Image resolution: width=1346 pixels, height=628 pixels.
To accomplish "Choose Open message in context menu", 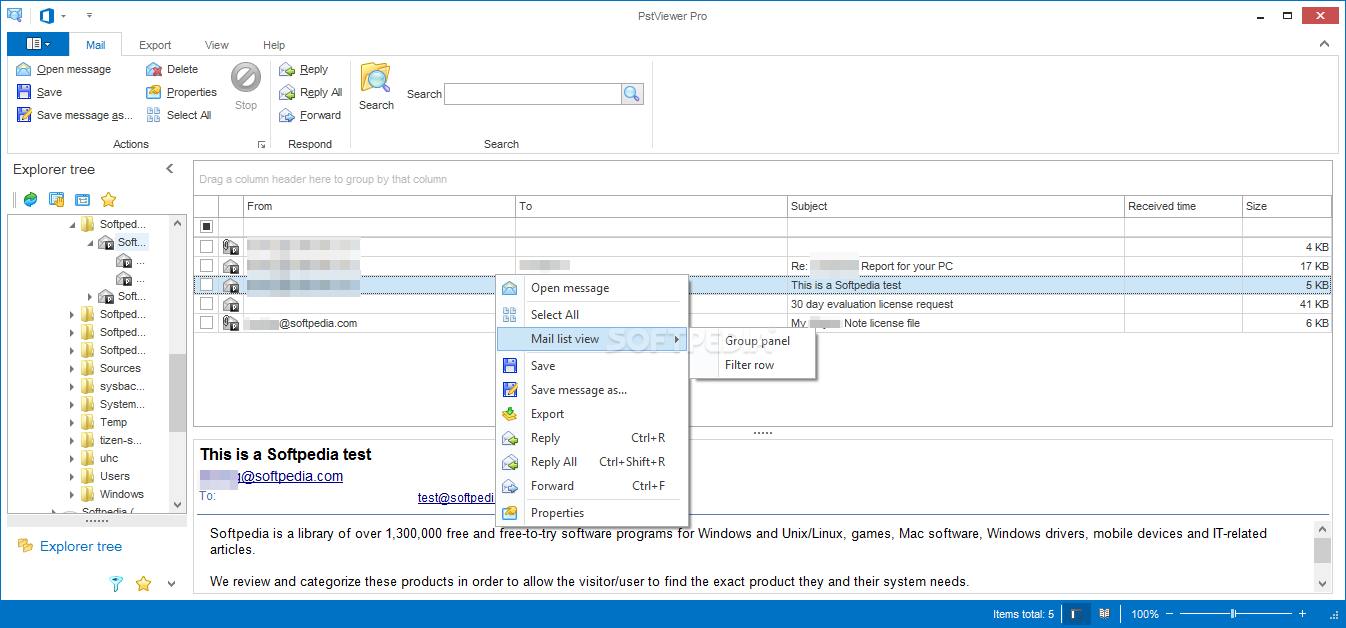I will coord(593,288).
